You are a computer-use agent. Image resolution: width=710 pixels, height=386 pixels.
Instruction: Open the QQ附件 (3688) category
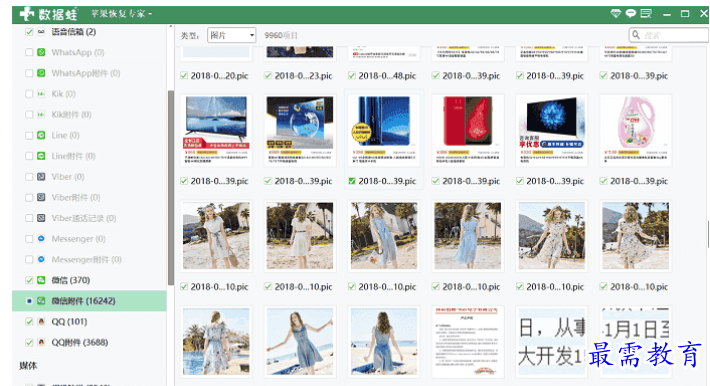coord(80,343)
